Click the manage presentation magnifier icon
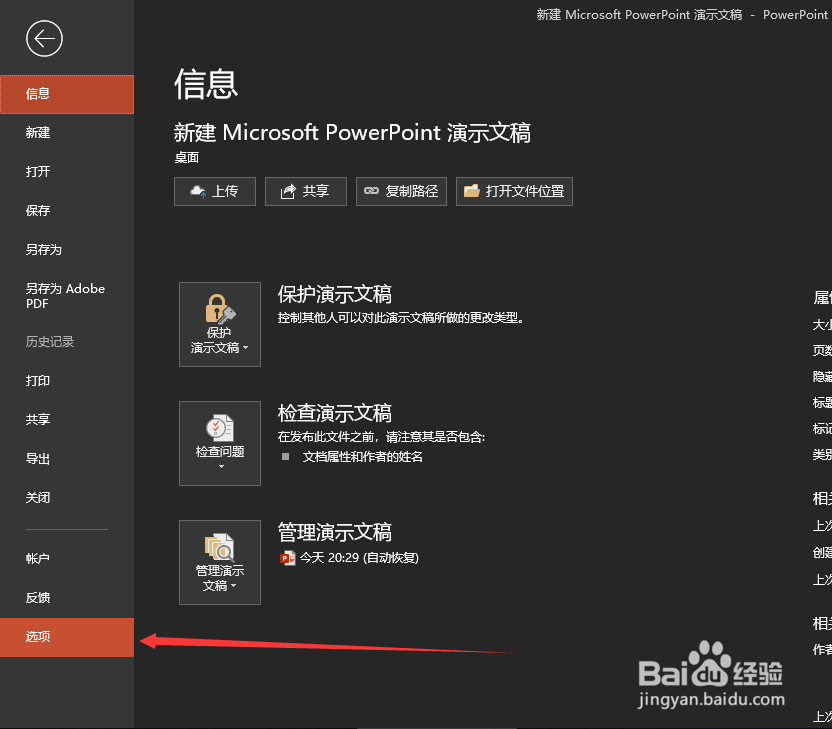The height and width of the screenshot is (729, 832). coord(220,547)
